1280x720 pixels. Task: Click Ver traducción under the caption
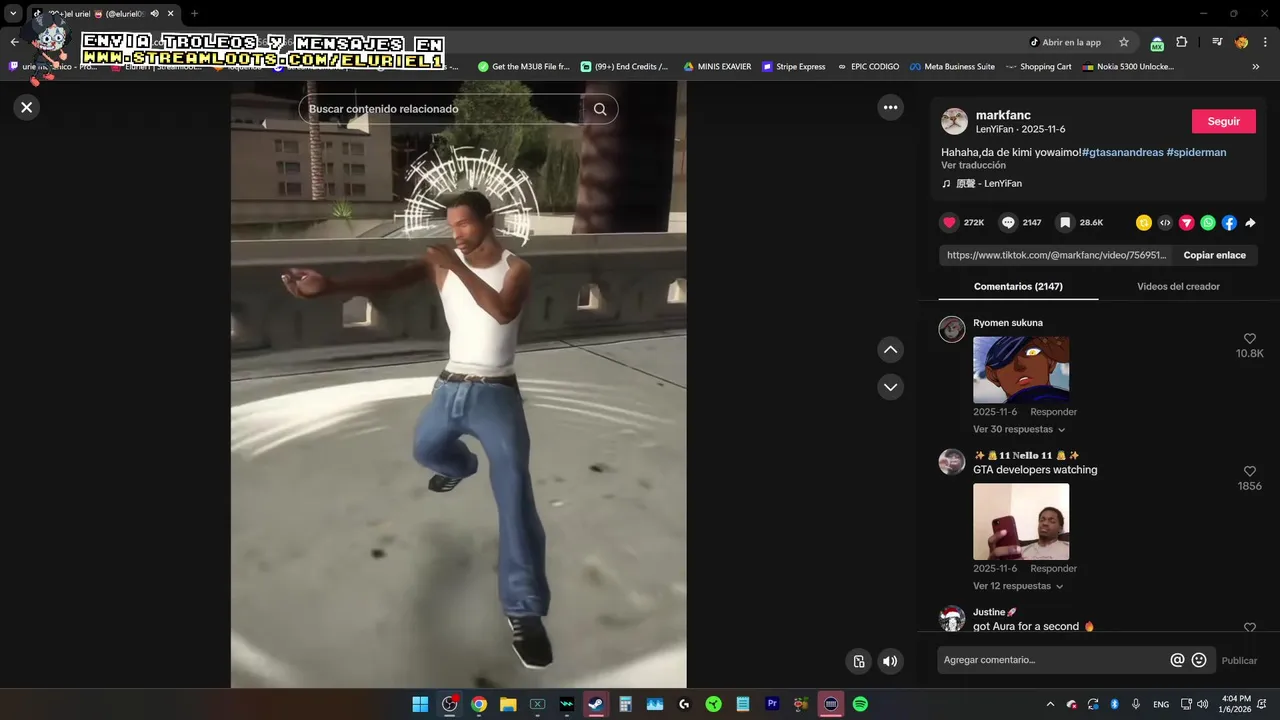click(x=973, y=165)
